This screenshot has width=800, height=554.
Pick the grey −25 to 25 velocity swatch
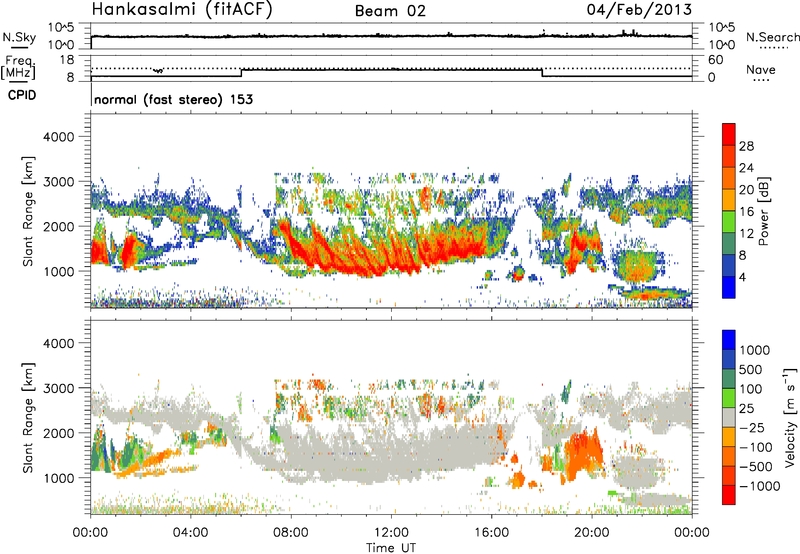coord(729,417)
